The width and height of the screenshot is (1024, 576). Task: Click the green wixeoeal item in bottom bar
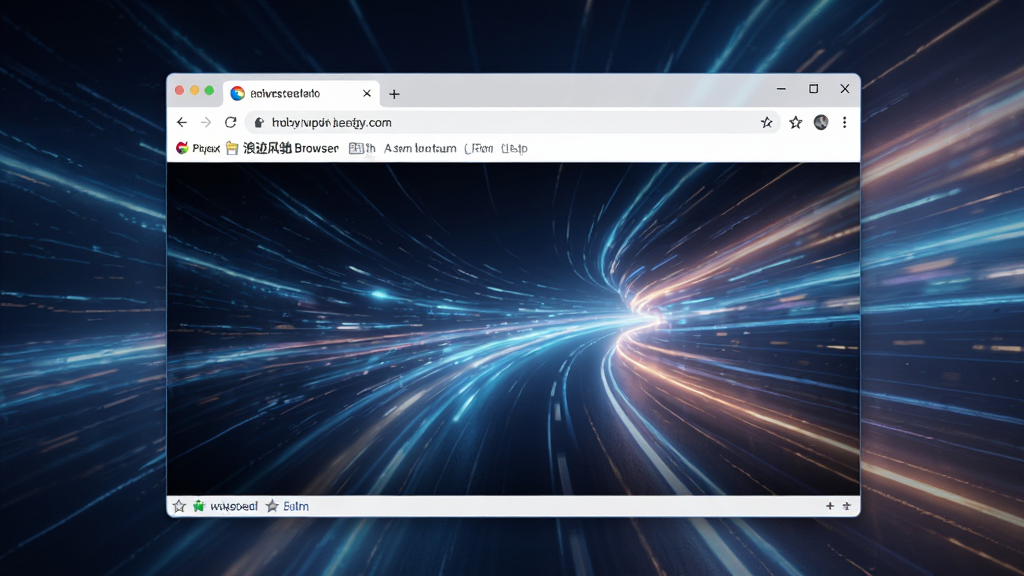225,506
